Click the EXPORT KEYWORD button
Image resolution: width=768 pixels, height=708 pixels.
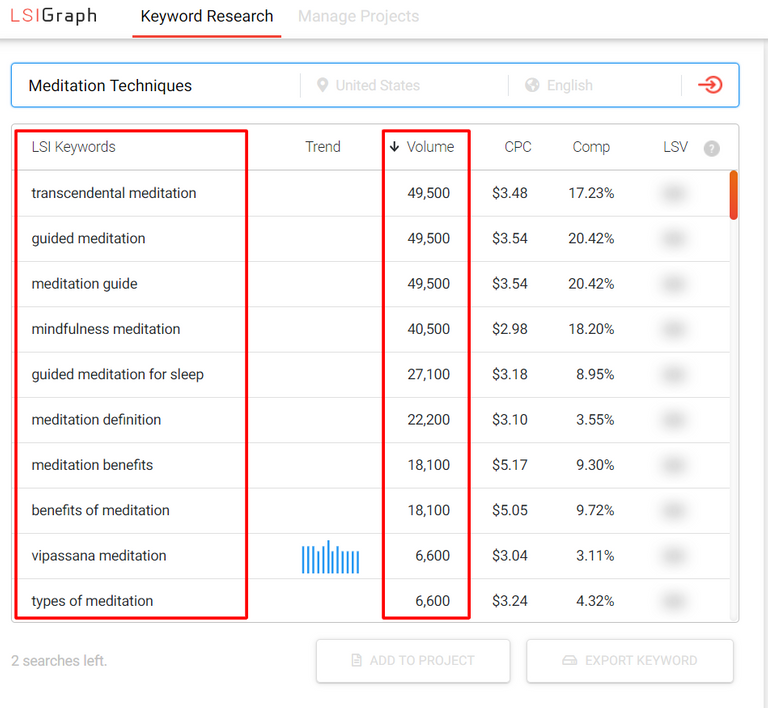tap(630, 661)
